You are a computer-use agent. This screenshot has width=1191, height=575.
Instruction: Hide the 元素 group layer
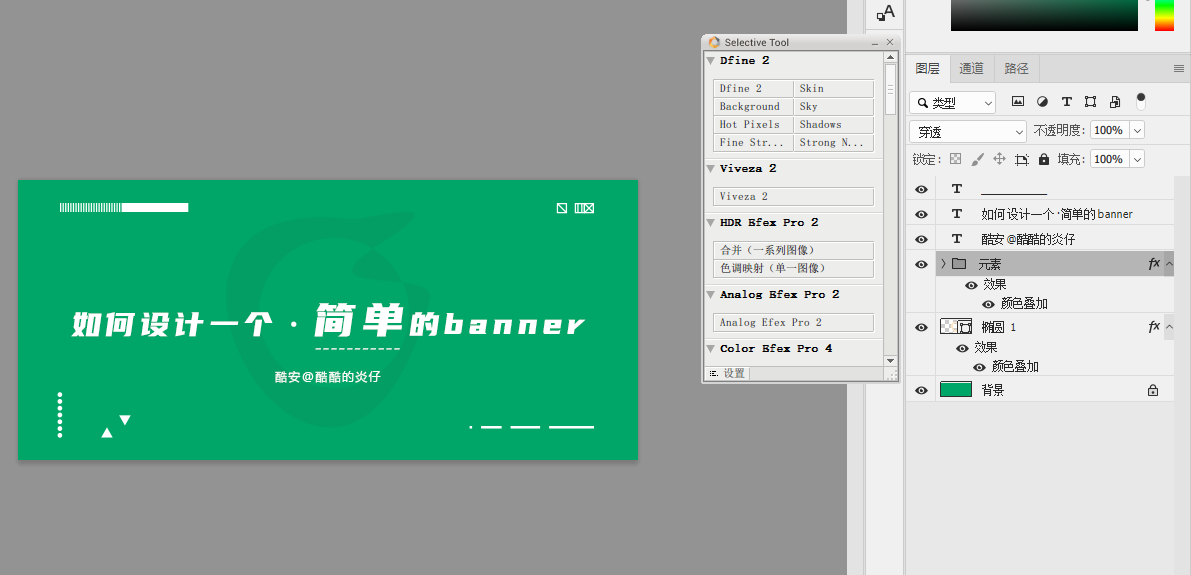(921, 264)
